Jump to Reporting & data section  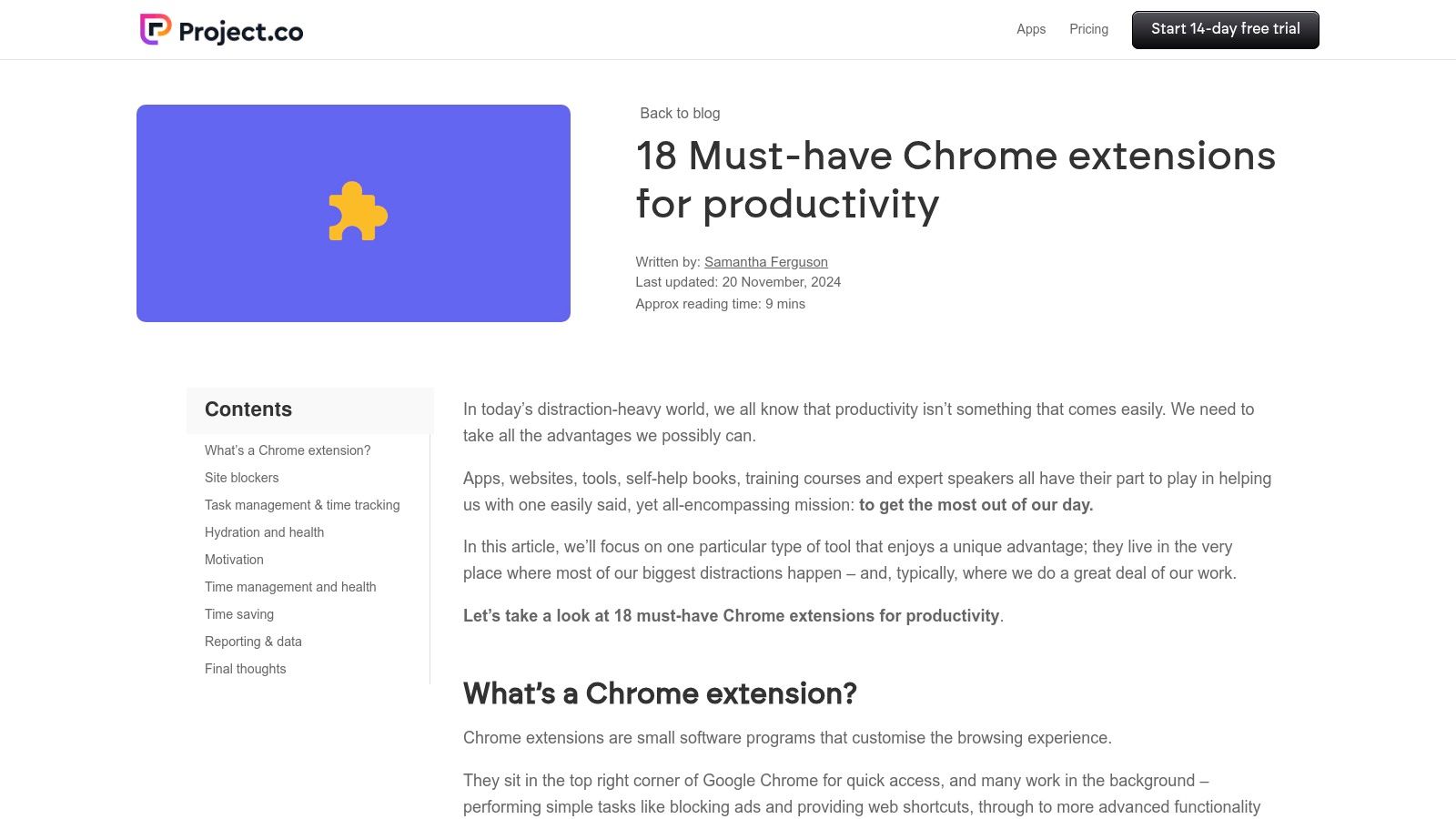pyautogui.click(x=253, y=642)
